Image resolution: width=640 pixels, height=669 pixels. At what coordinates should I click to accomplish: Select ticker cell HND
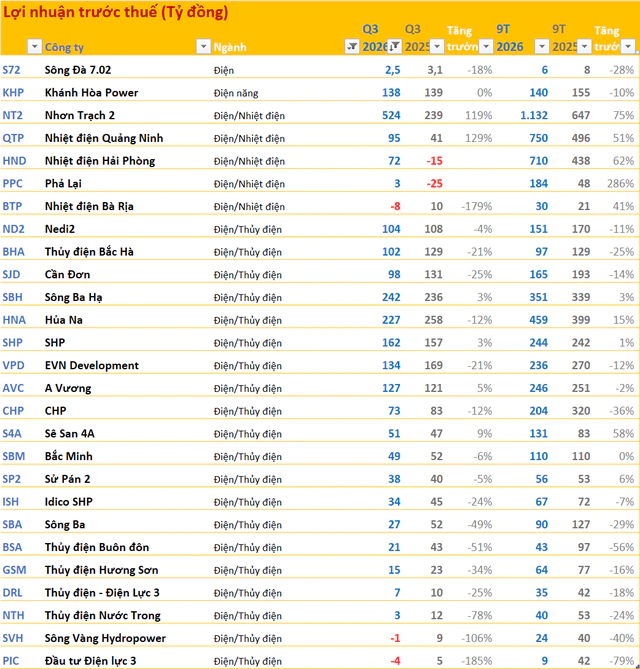tap(15, 161)
